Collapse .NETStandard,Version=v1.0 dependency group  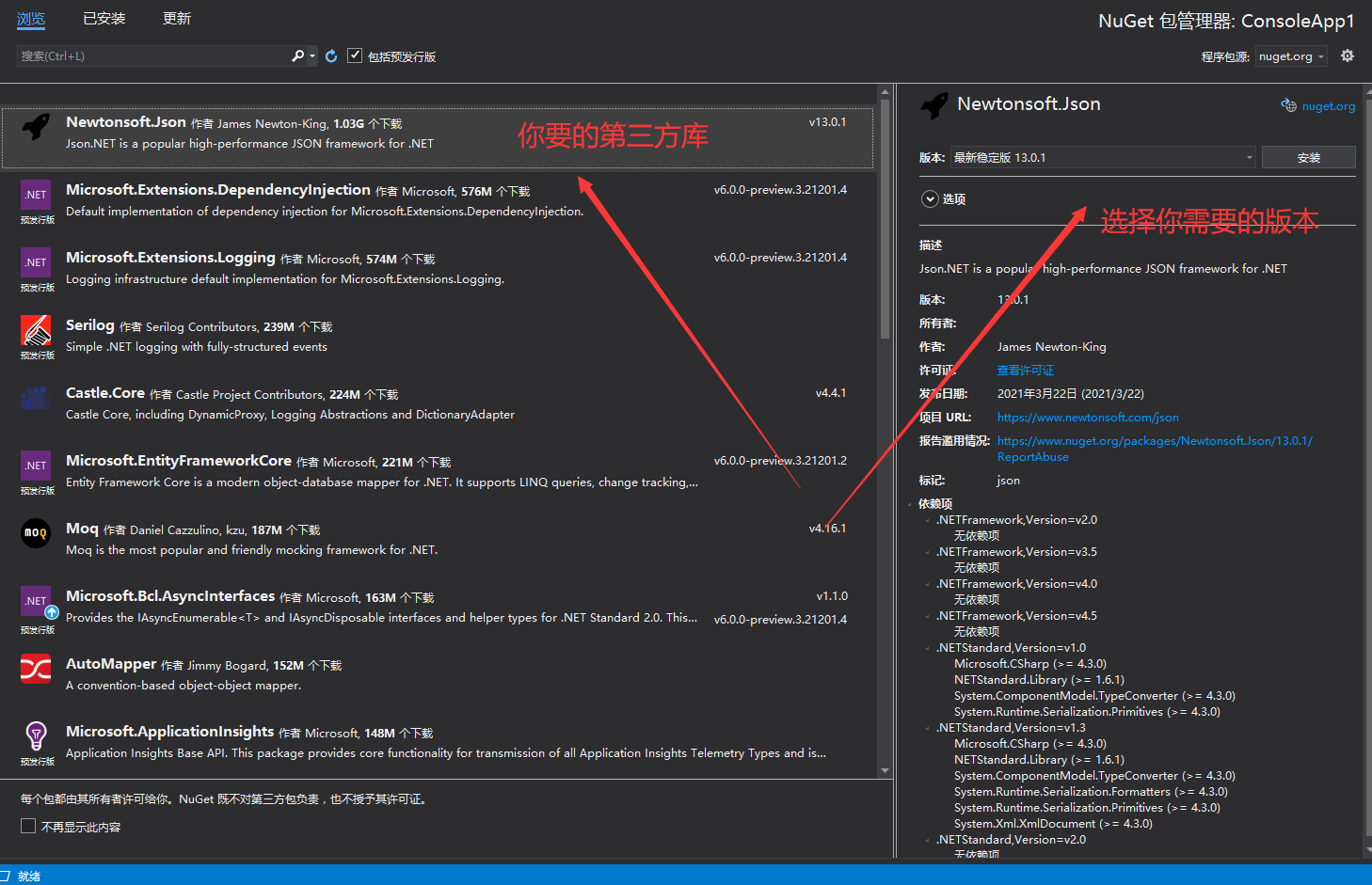(928, 648)
